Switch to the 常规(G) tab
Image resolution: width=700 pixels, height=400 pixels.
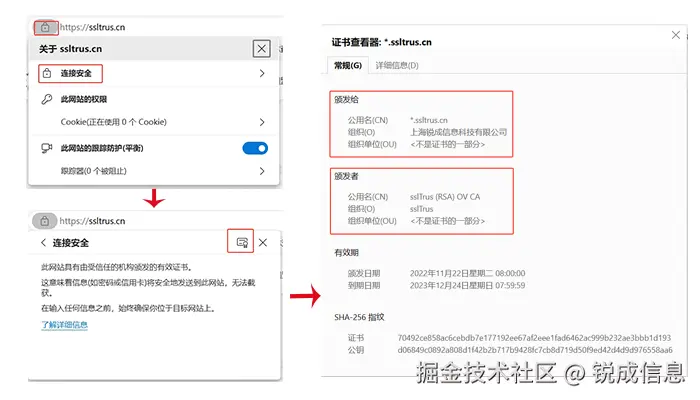[348, 66]
